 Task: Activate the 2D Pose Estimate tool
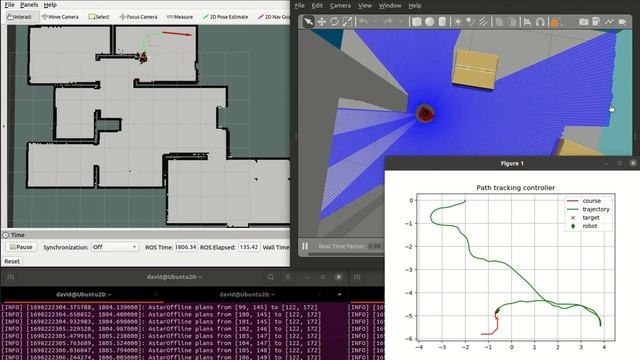[x=225, y=17]
